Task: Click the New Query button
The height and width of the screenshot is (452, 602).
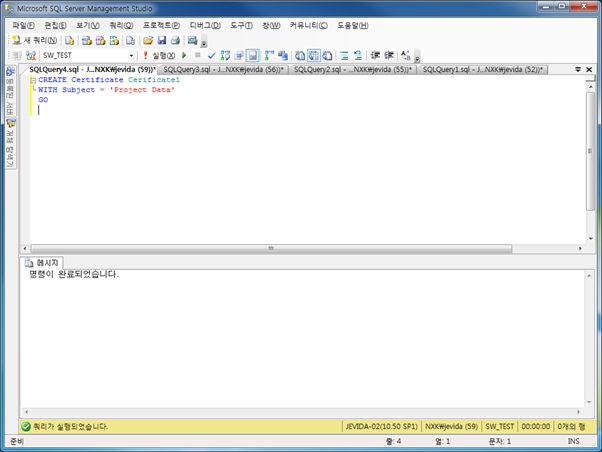Action: tap(35, 40)
